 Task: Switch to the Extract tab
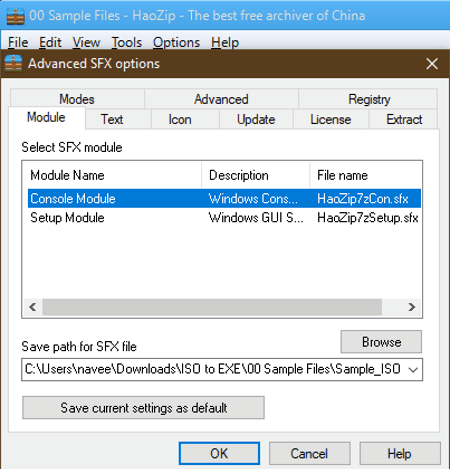click(403, 119)
